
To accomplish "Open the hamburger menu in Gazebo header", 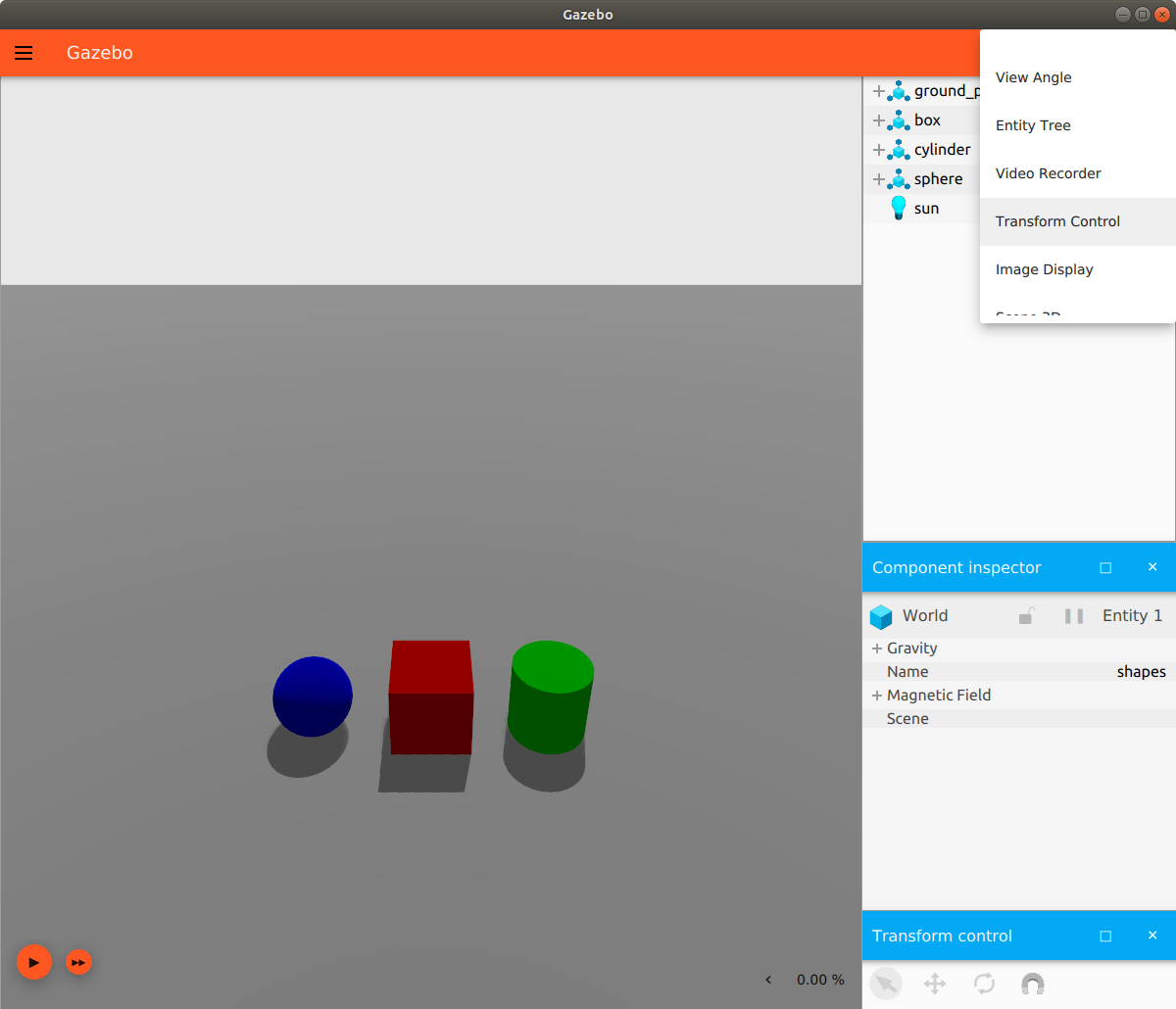I will click(x=24, y=53).
